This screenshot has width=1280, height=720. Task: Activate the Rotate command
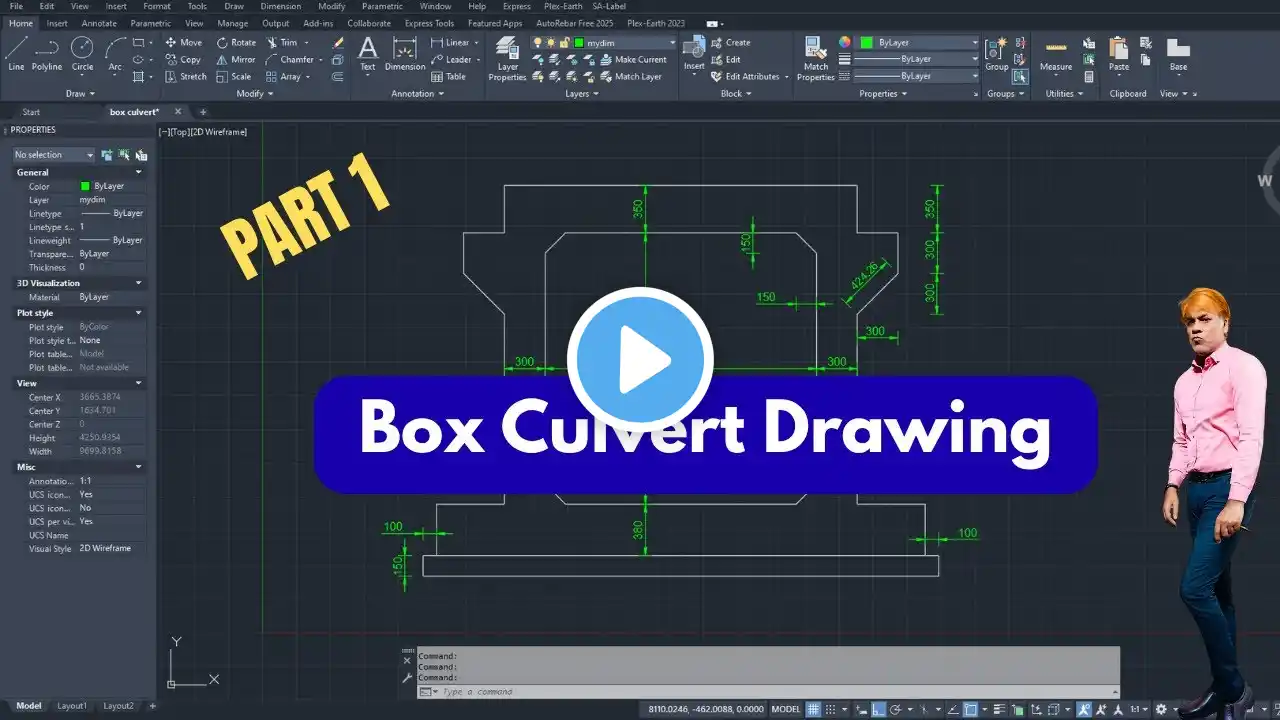236,42
